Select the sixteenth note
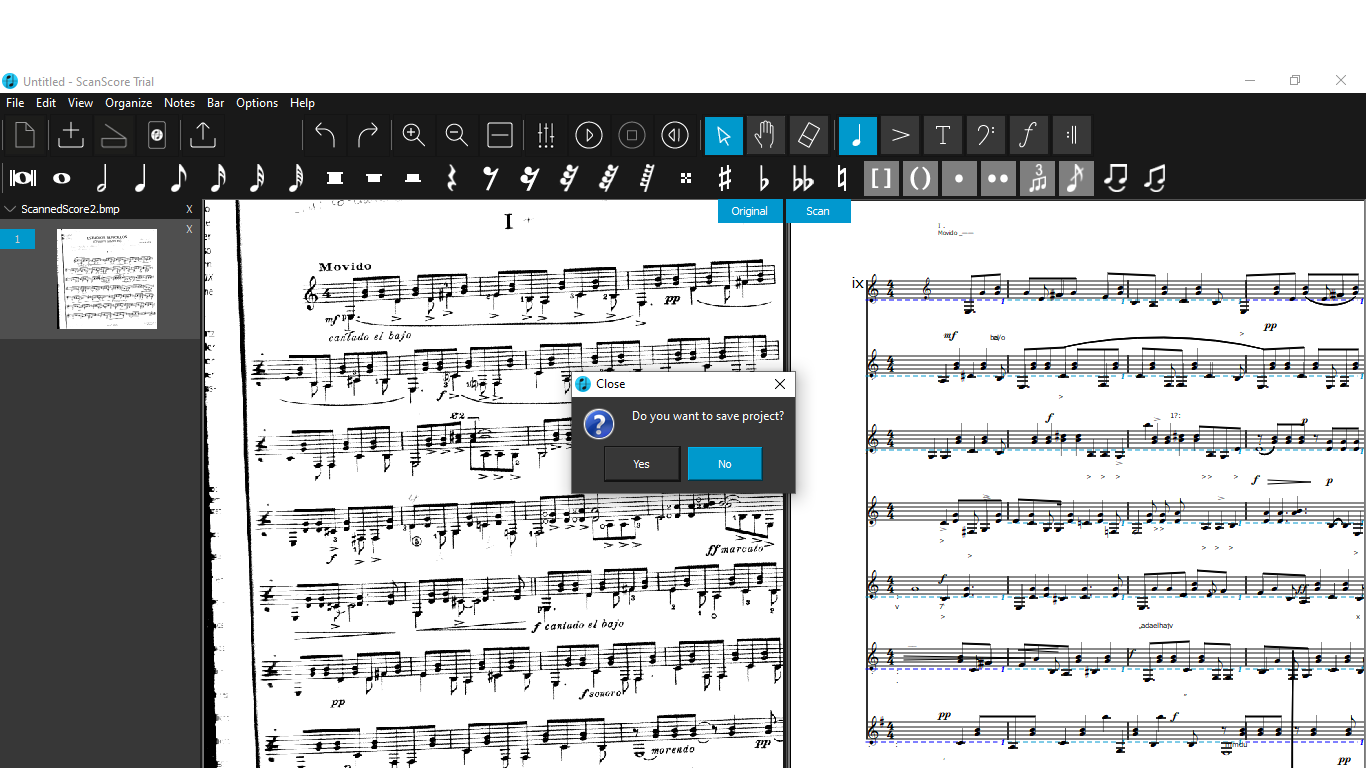Image resolution: width=1366 pixels, height=768 pixels. tap(218, 178)
